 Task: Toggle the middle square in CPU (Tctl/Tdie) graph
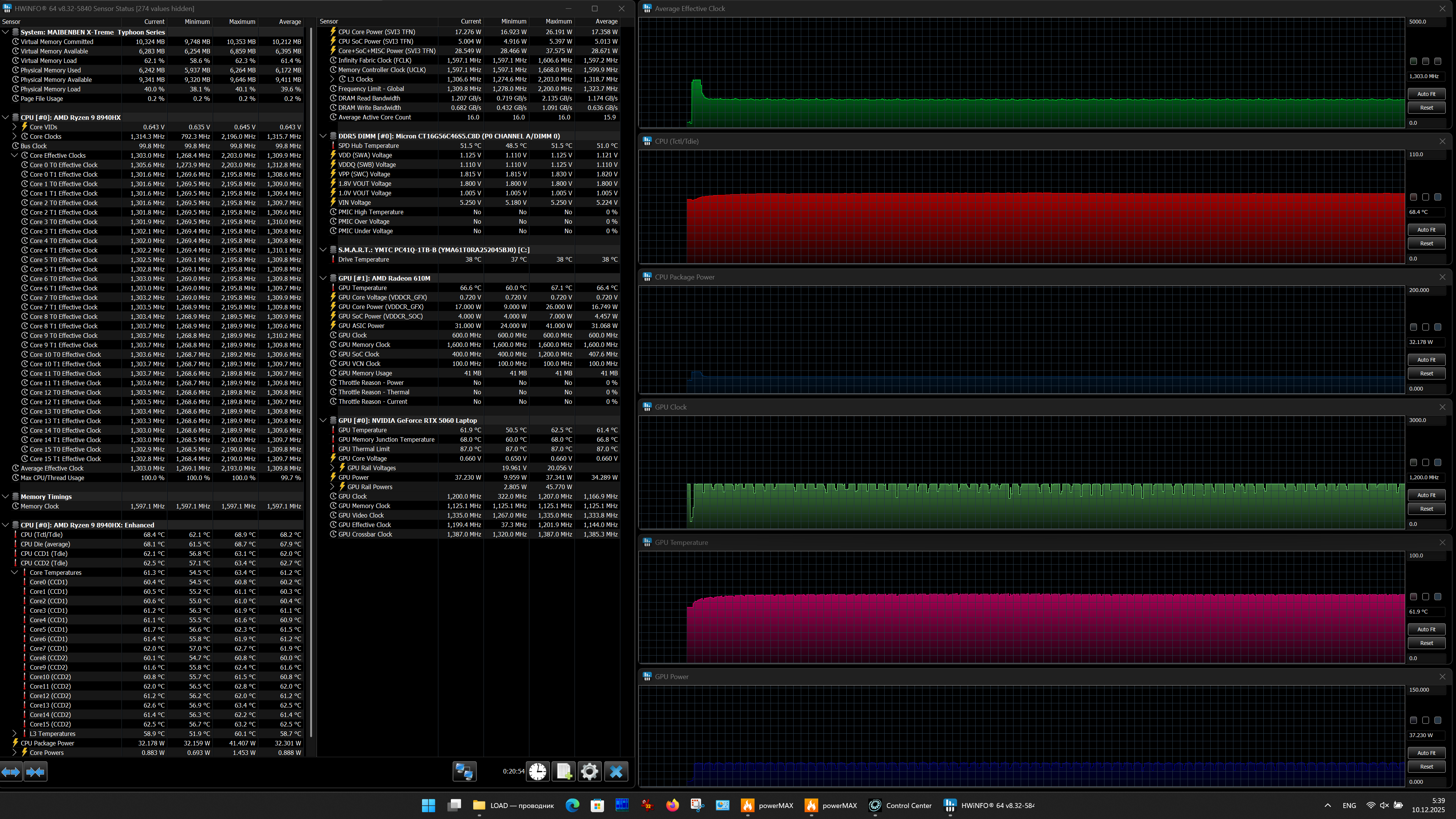(1426, 197)
